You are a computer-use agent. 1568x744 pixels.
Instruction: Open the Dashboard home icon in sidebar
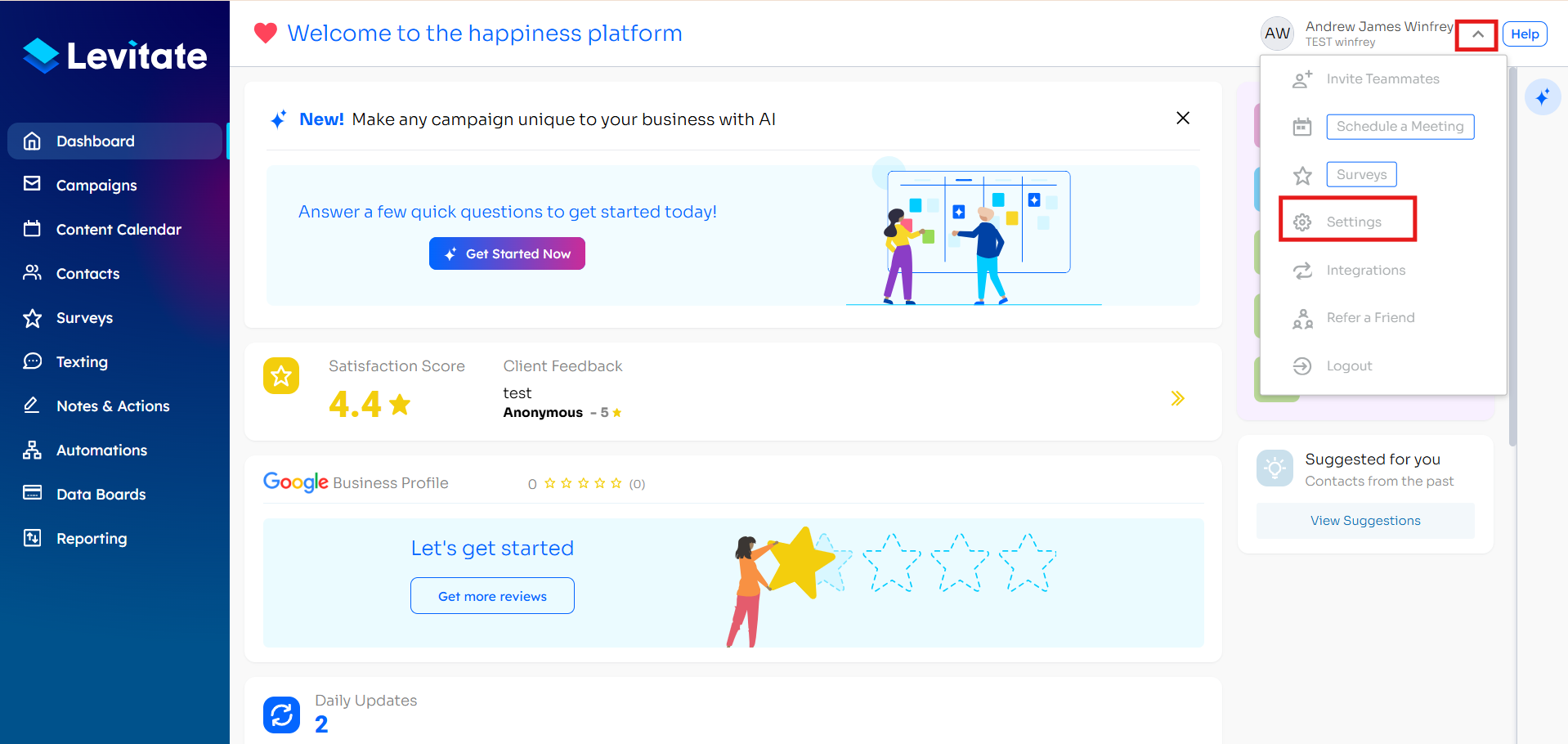(32, 141)
